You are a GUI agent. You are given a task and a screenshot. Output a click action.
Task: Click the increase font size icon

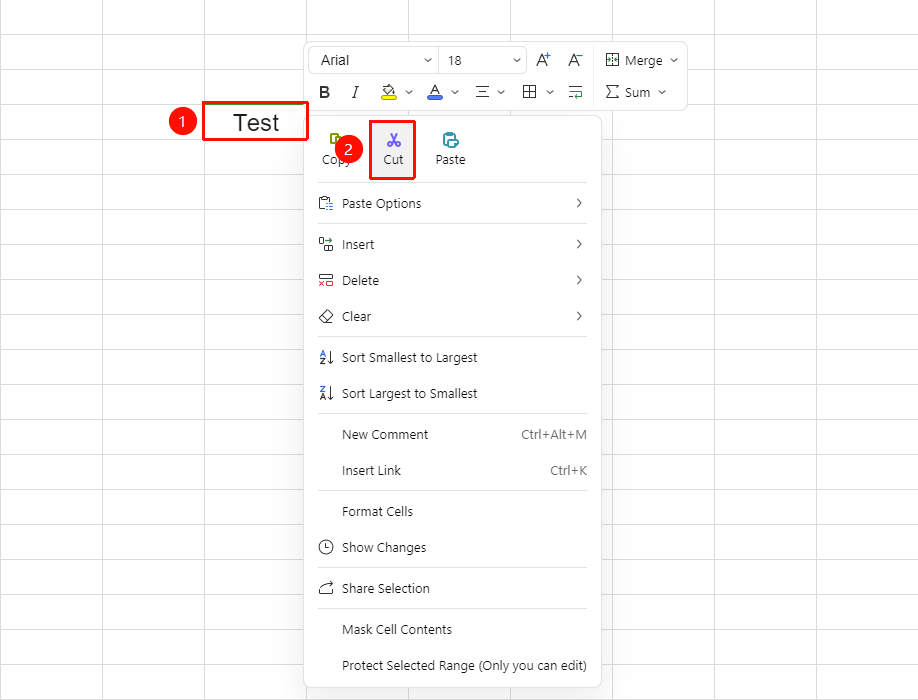(x=543, y=60)
